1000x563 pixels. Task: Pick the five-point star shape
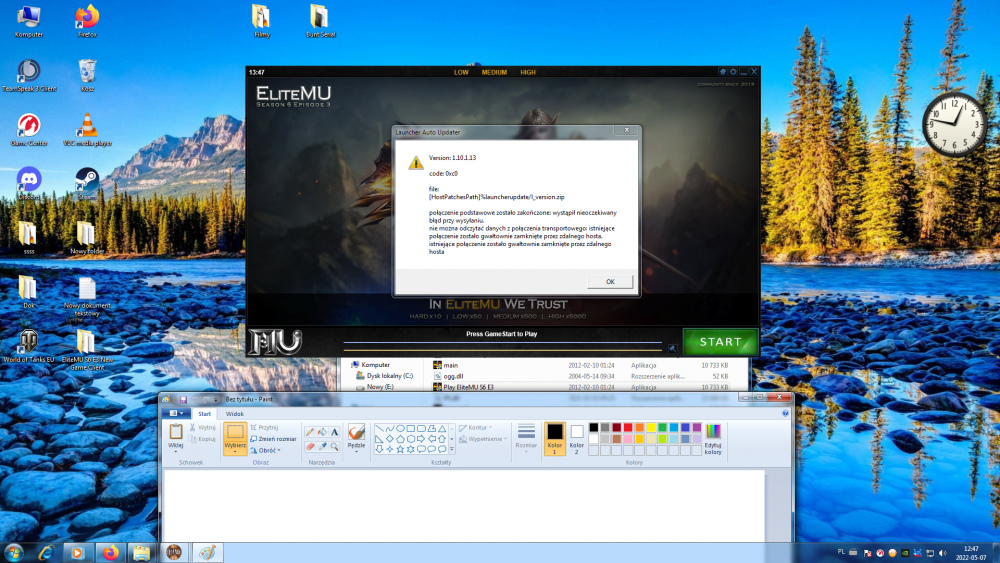400,449
